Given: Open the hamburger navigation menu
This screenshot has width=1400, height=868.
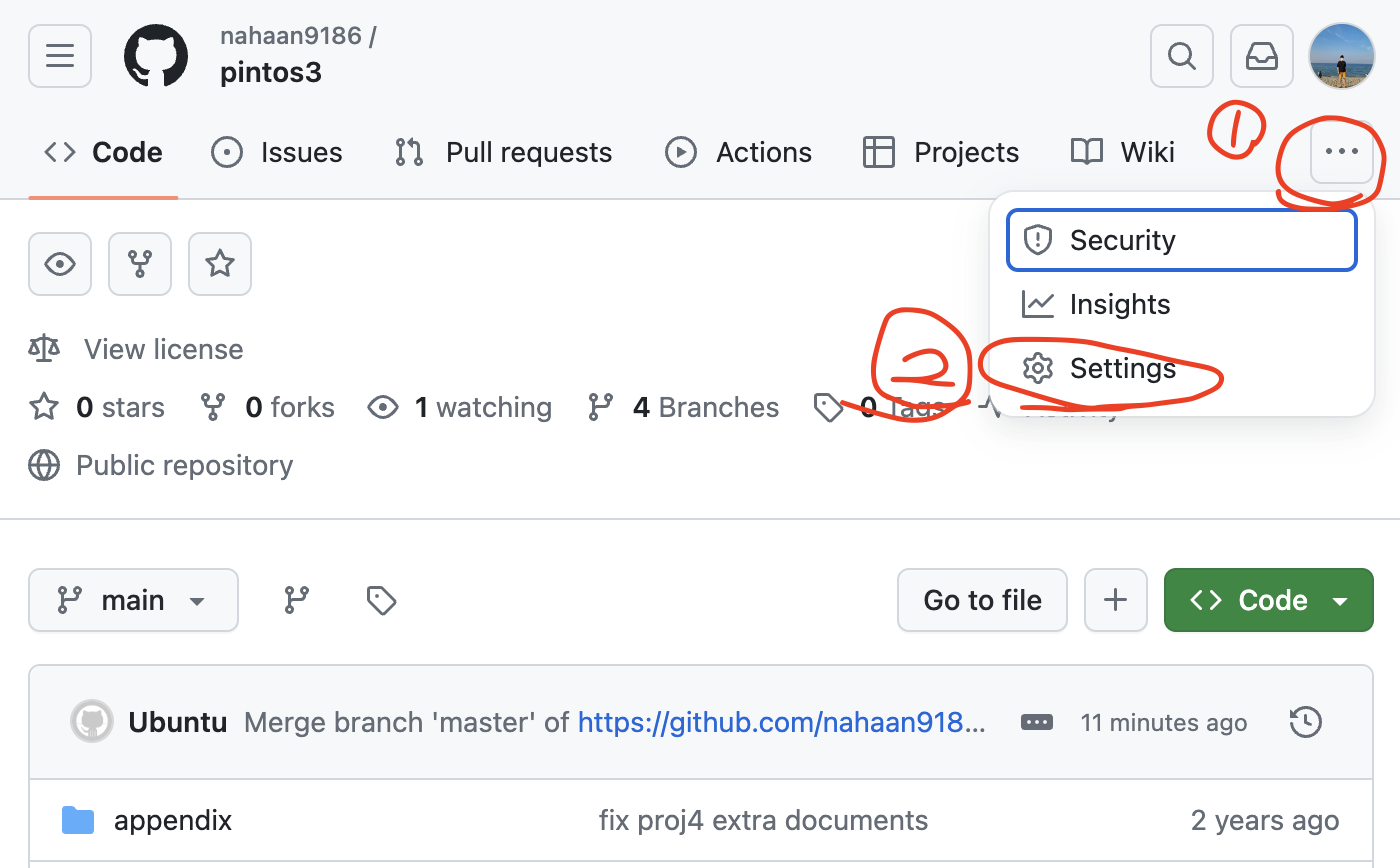Looking at the screenshot, I should click(60, 56).
